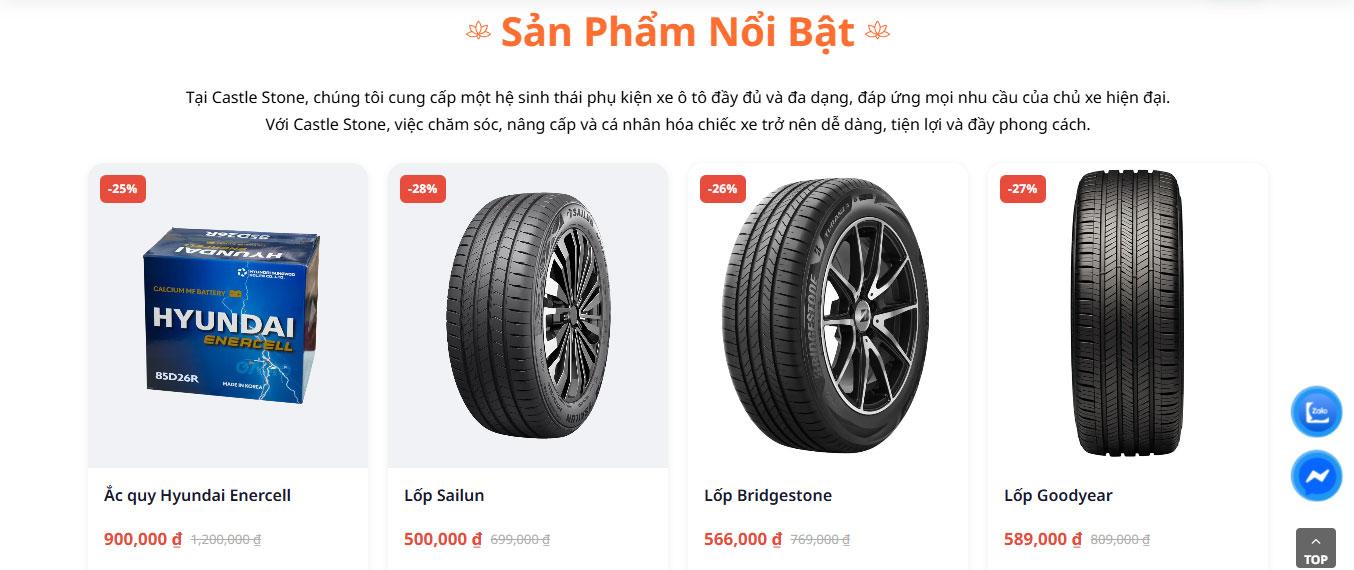Click the Sản Phẩm Nổi Bật heading

[x=677, y=32]
